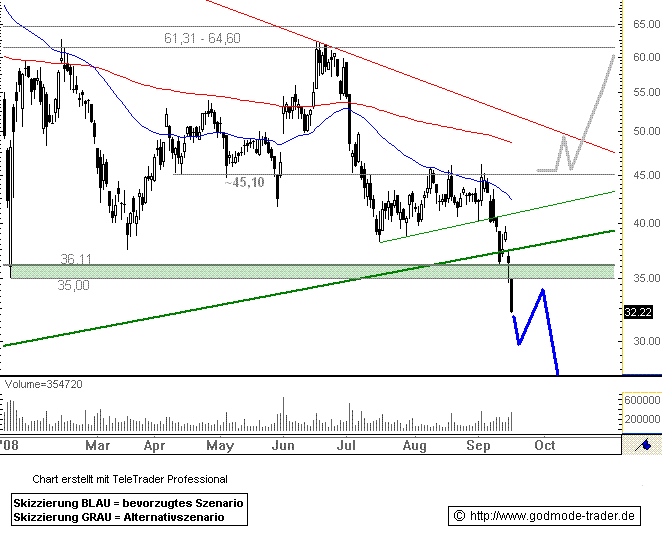Click the 60.00 price axis label
The image size is (662, 533).
pyautogui.click(x=647, y=57)
